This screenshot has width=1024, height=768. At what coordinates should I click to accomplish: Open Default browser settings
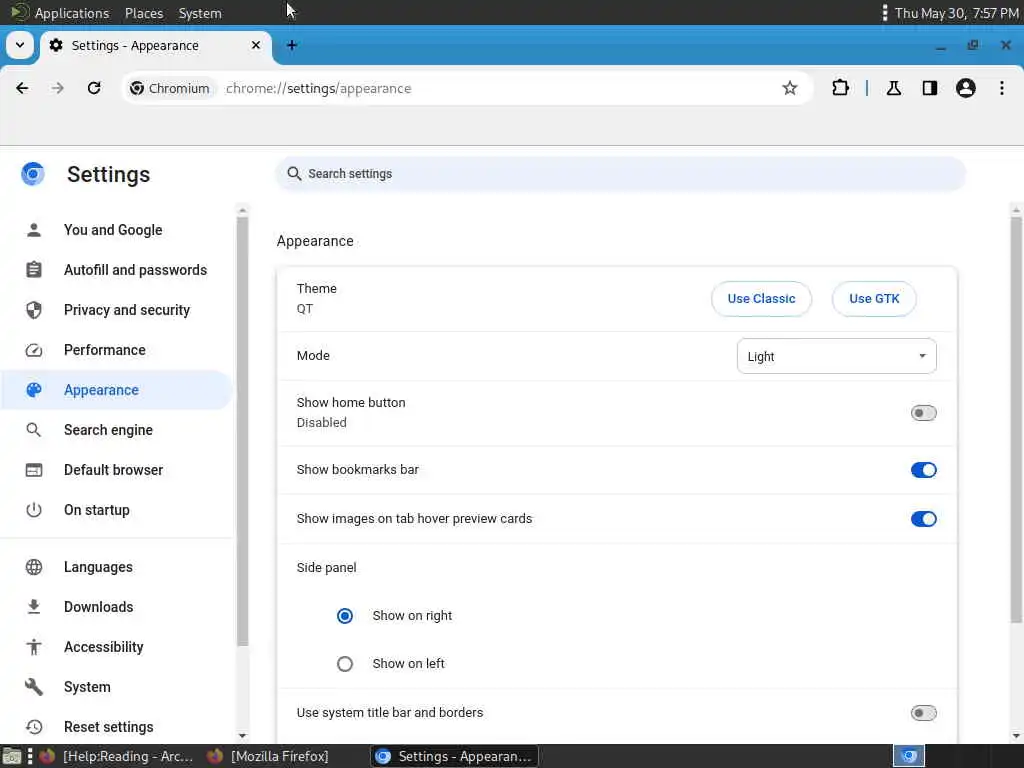(x=114, y=470)
